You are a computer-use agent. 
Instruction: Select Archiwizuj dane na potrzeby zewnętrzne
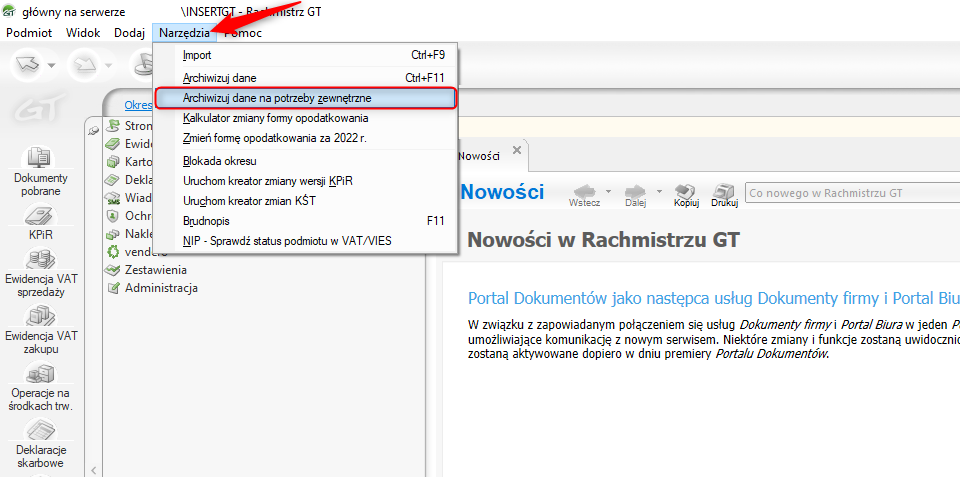click(305, 98)
